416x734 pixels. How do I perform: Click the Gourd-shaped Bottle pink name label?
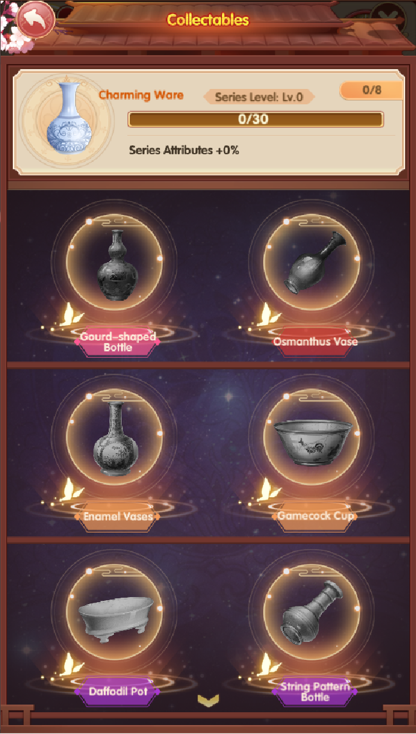click(117, 342)
